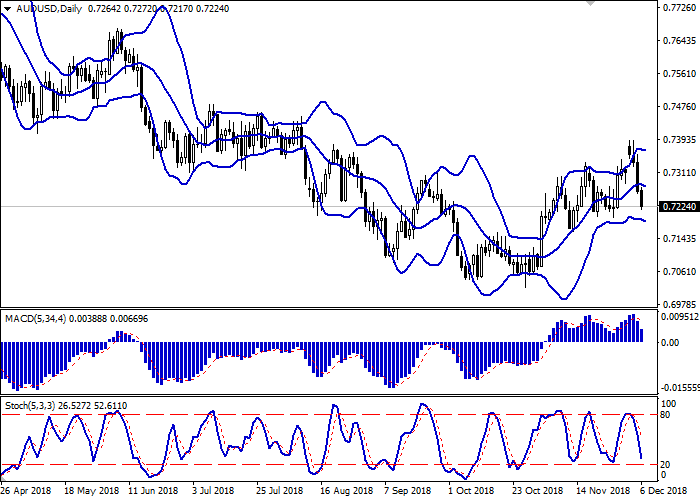Click the 0.71435 price scale value
This screenshot has width=700, height=500.
[x=679, y=239]
